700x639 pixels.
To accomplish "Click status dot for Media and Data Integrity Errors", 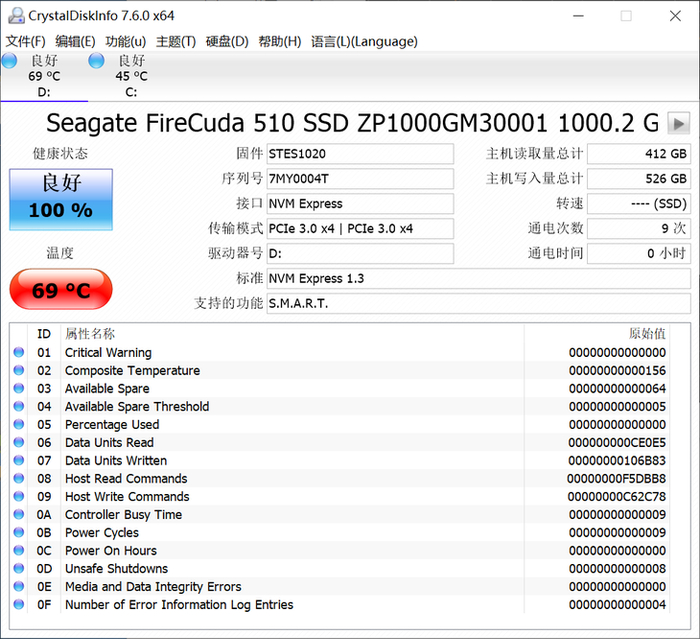I will pos(19,586).
